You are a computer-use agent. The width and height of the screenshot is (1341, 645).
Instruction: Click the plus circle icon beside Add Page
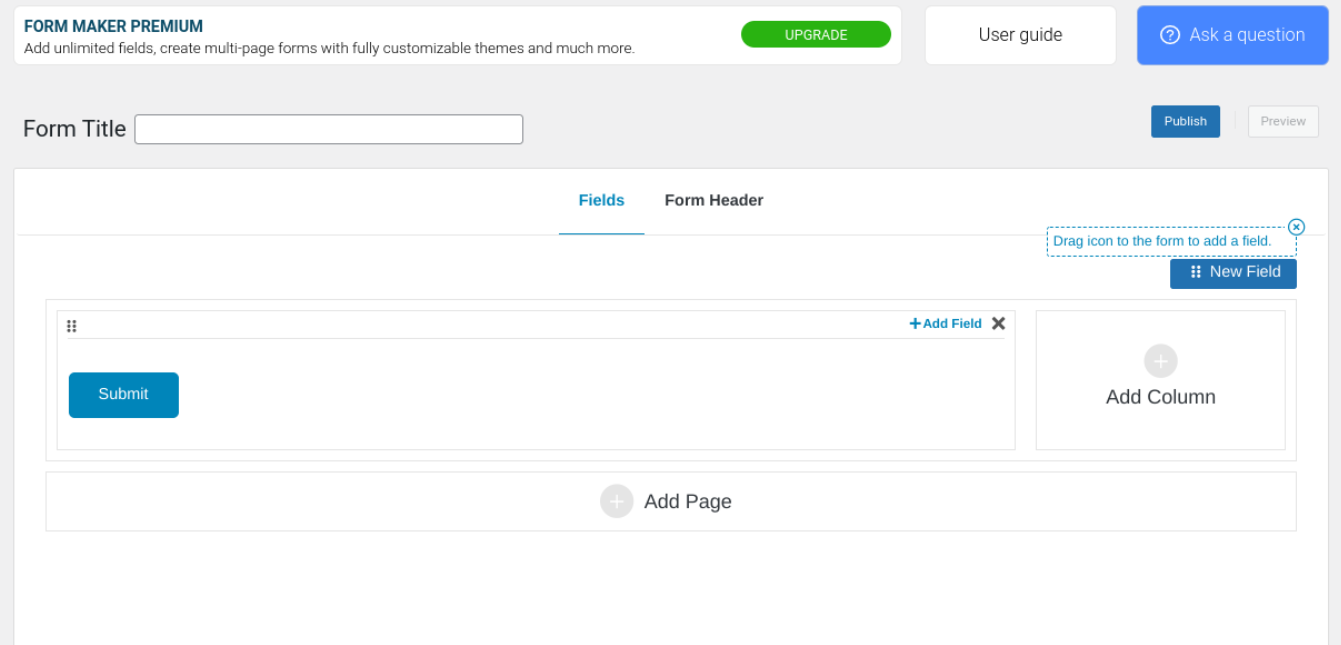617,501
